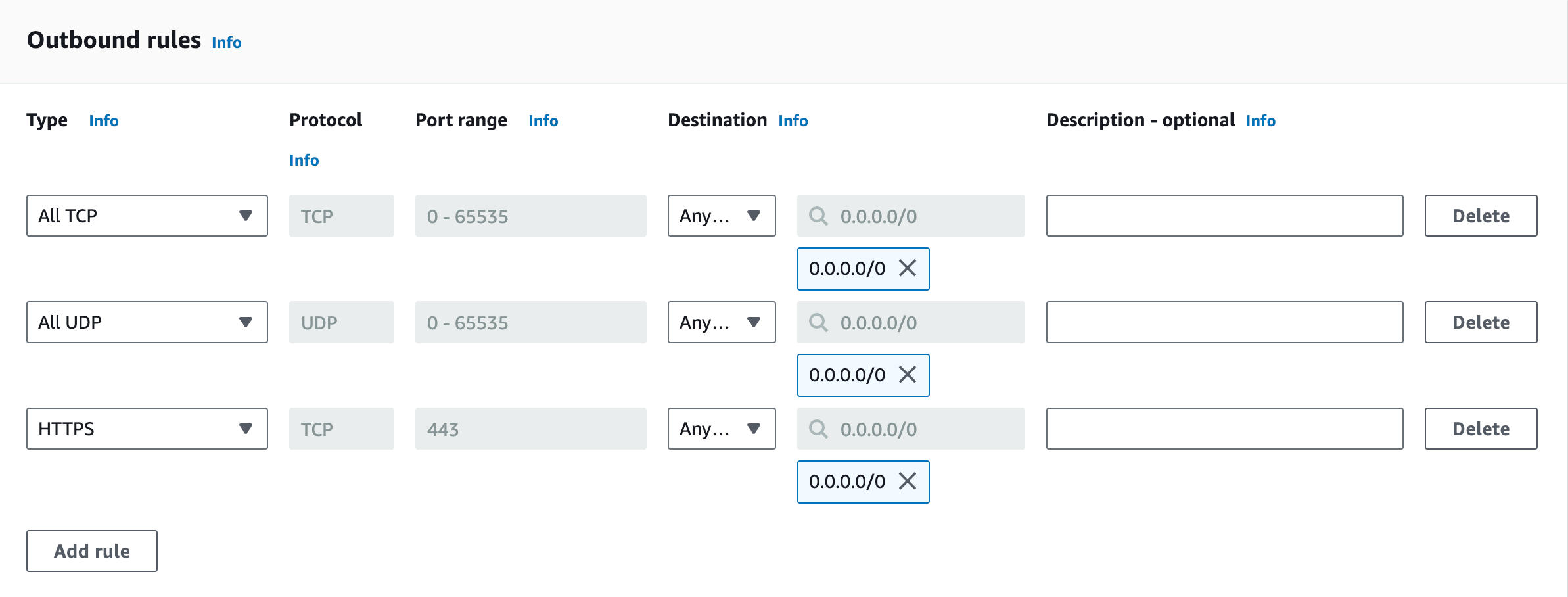Open Info link under Protocol header
The height and width of the screenshot is (597, 1568).
tap(304, 160)
